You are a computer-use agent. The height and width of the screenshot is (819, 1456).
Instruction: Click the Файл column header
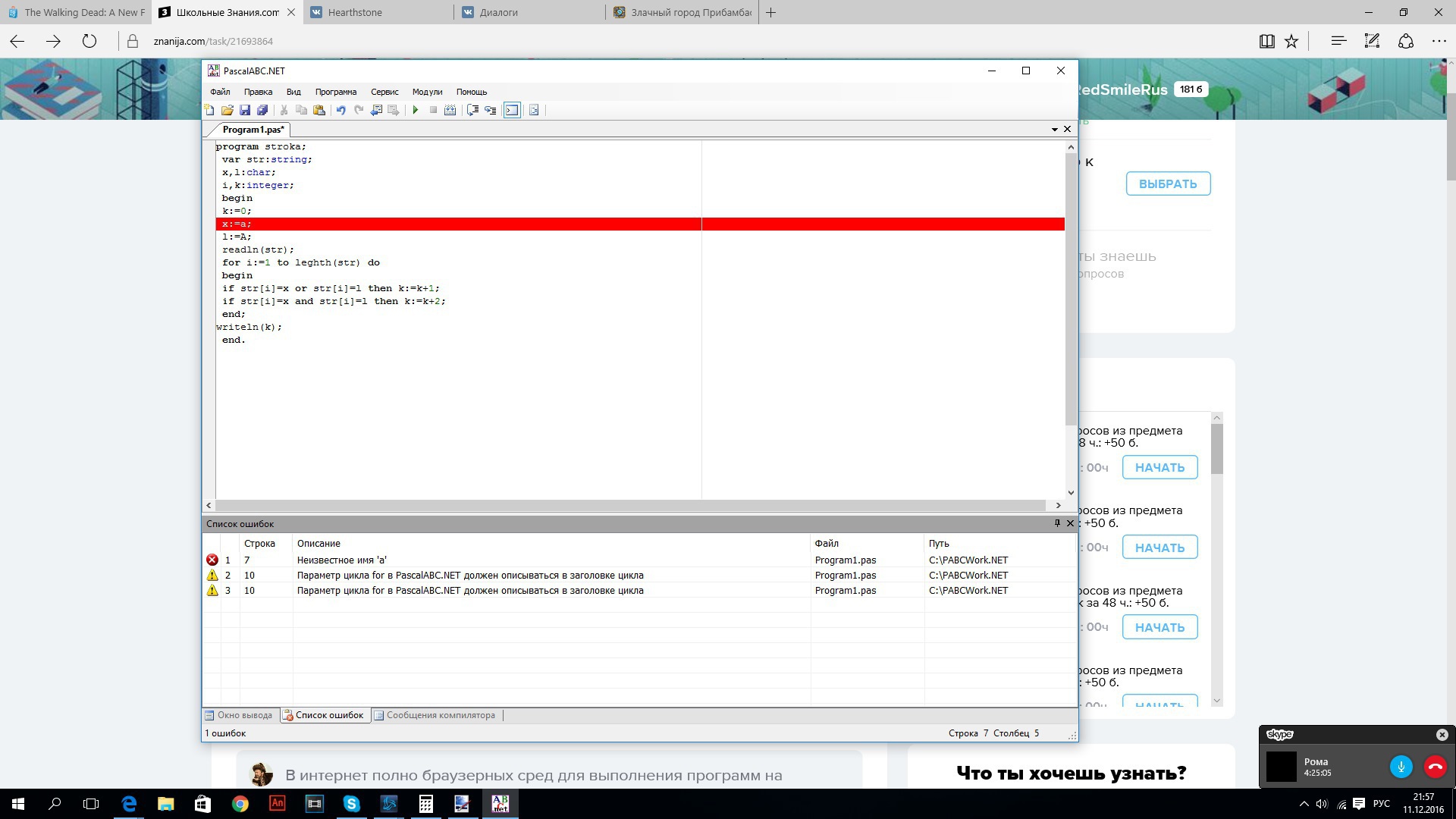point(868,544)
